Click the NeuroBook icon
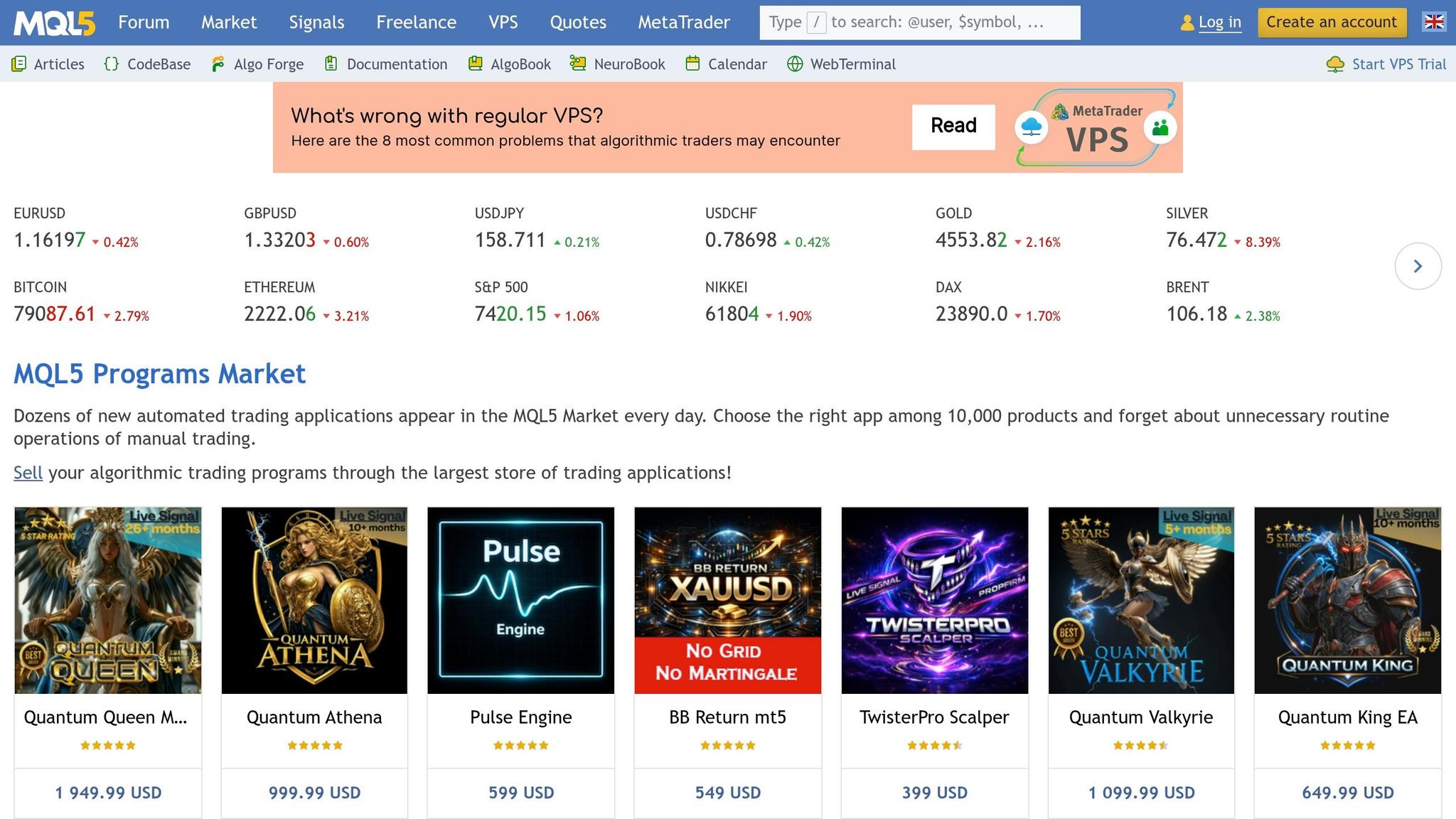1456x819 pixels. click(x=577, y=64)
